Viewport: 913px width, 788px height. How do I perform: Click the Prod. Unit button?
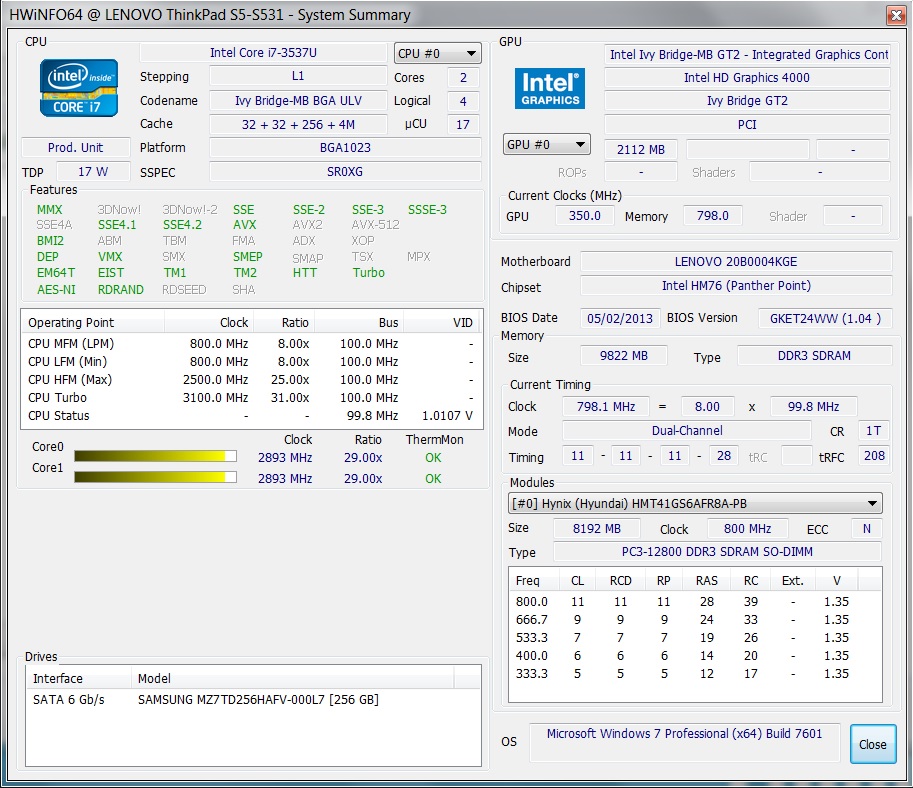(76, 148)
